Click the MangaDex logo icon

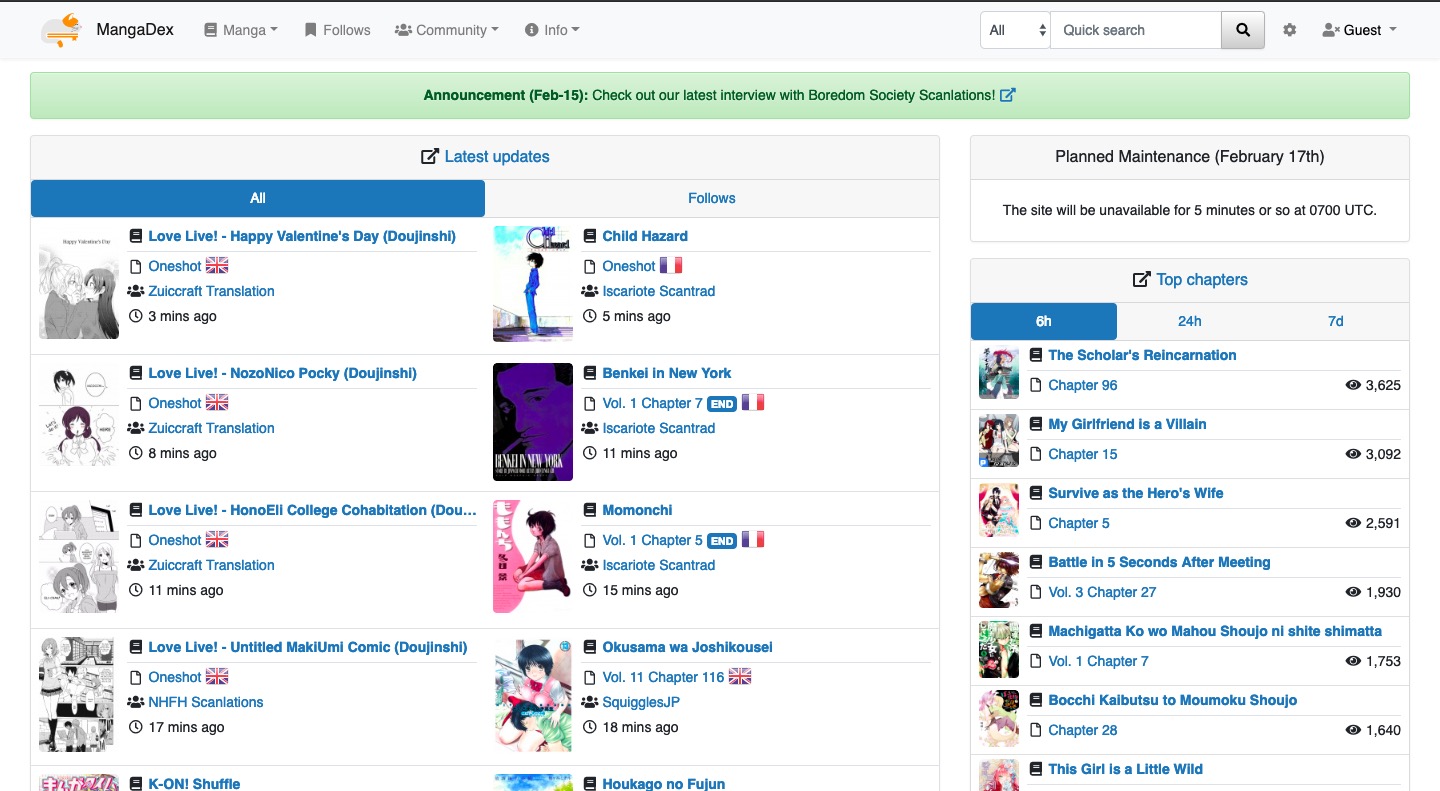[x=61, y=30]
